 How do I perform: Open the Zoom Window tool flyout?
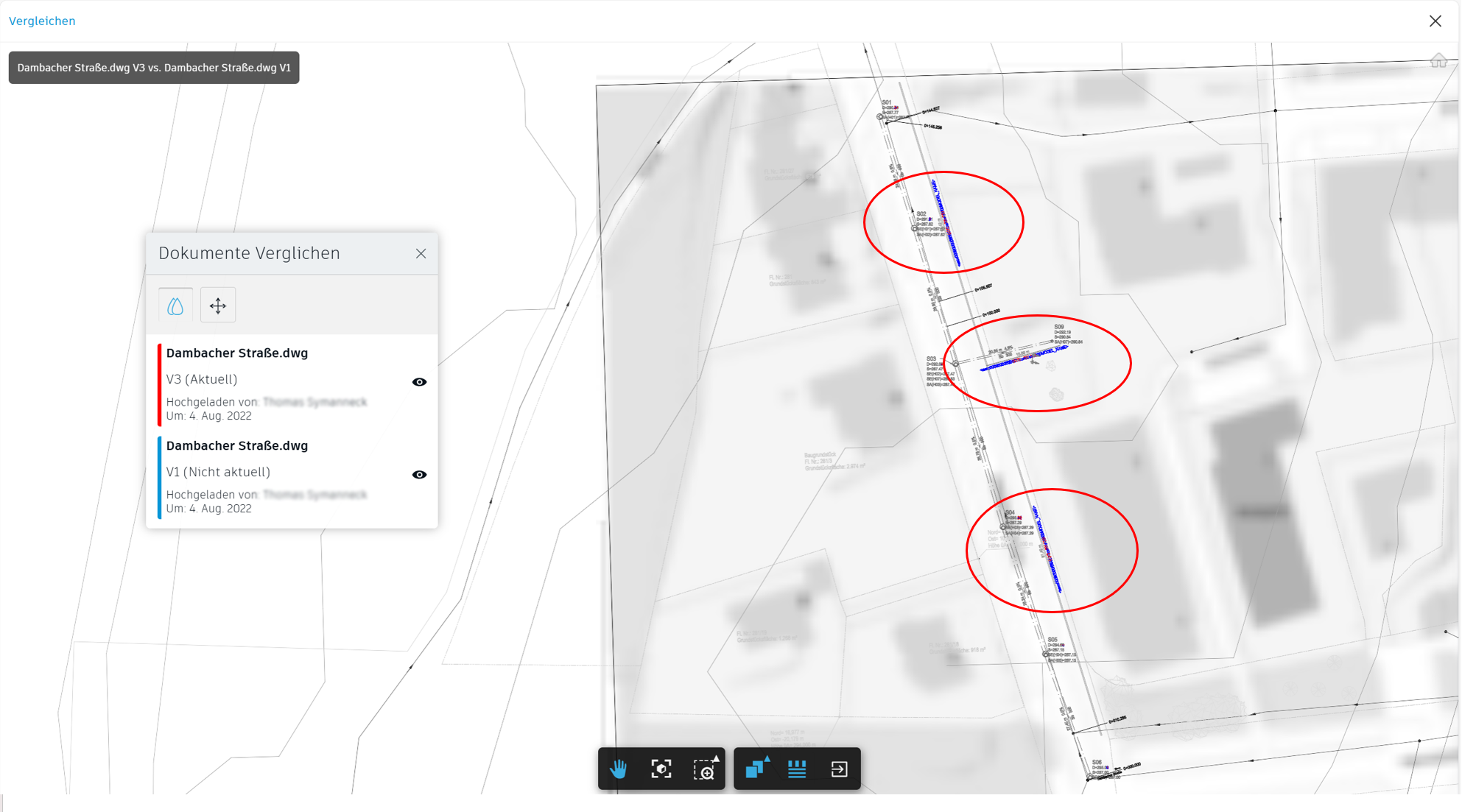coord(705,769)
